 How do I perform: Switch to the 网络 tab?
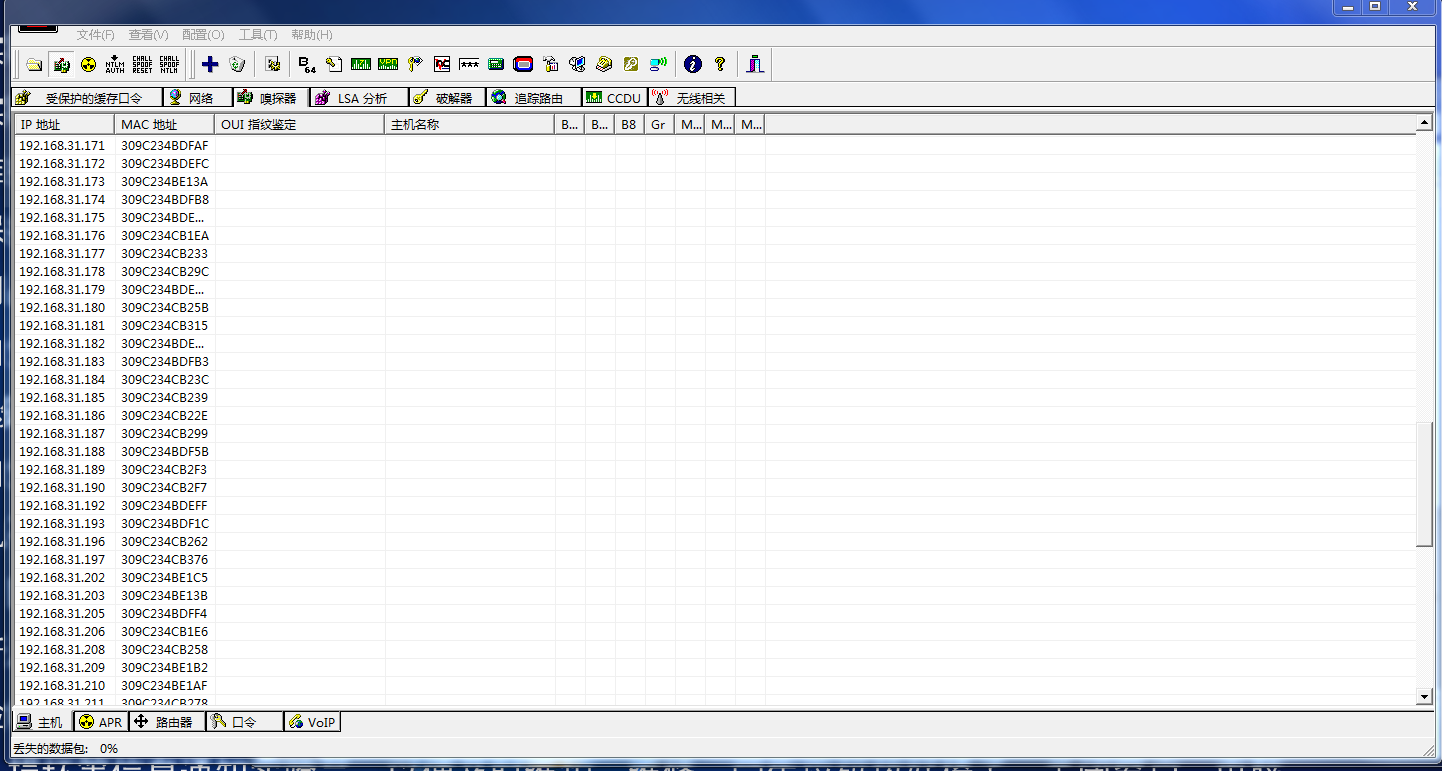point(196,98)
